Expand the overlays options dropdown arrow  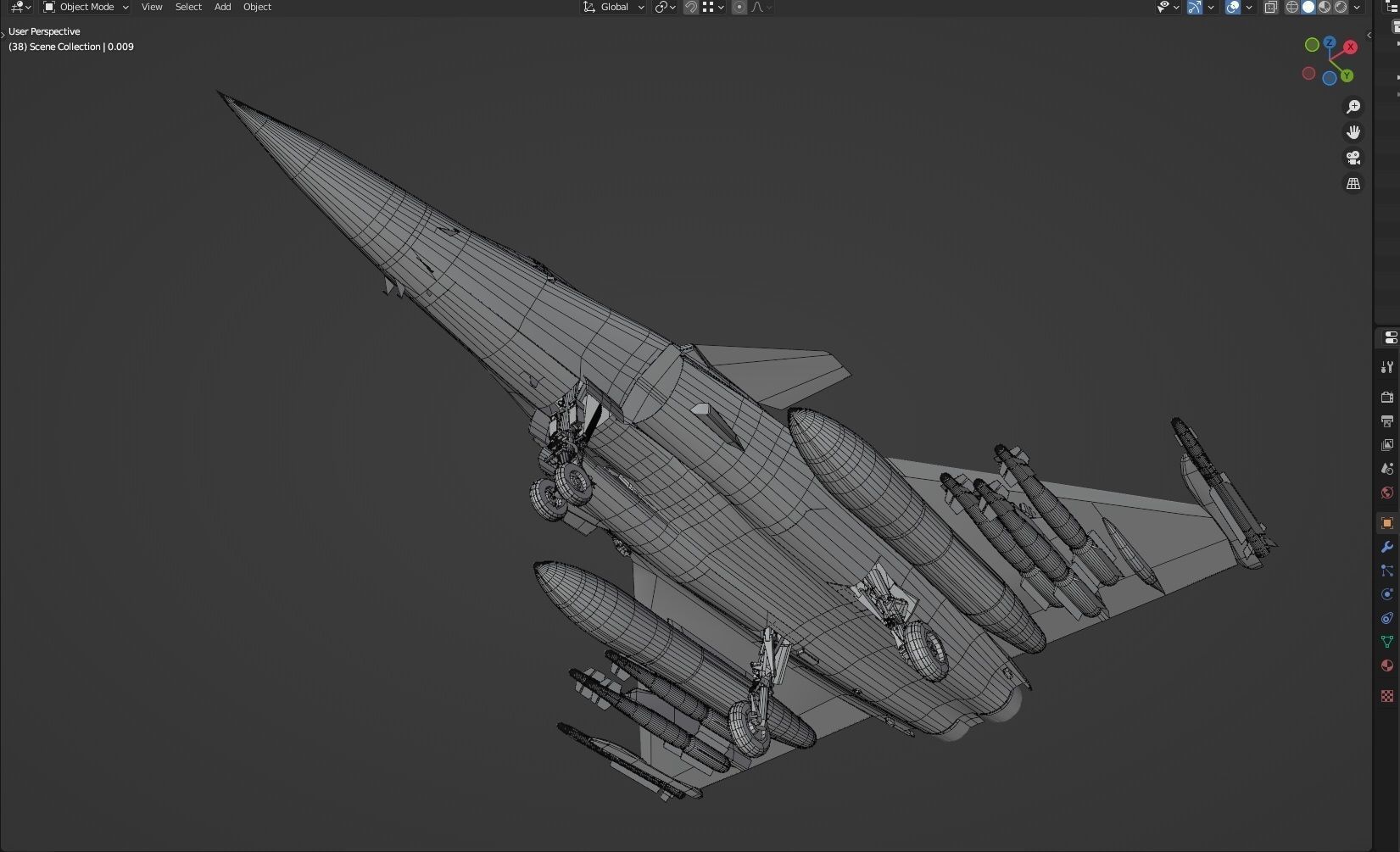[1249, 7]
